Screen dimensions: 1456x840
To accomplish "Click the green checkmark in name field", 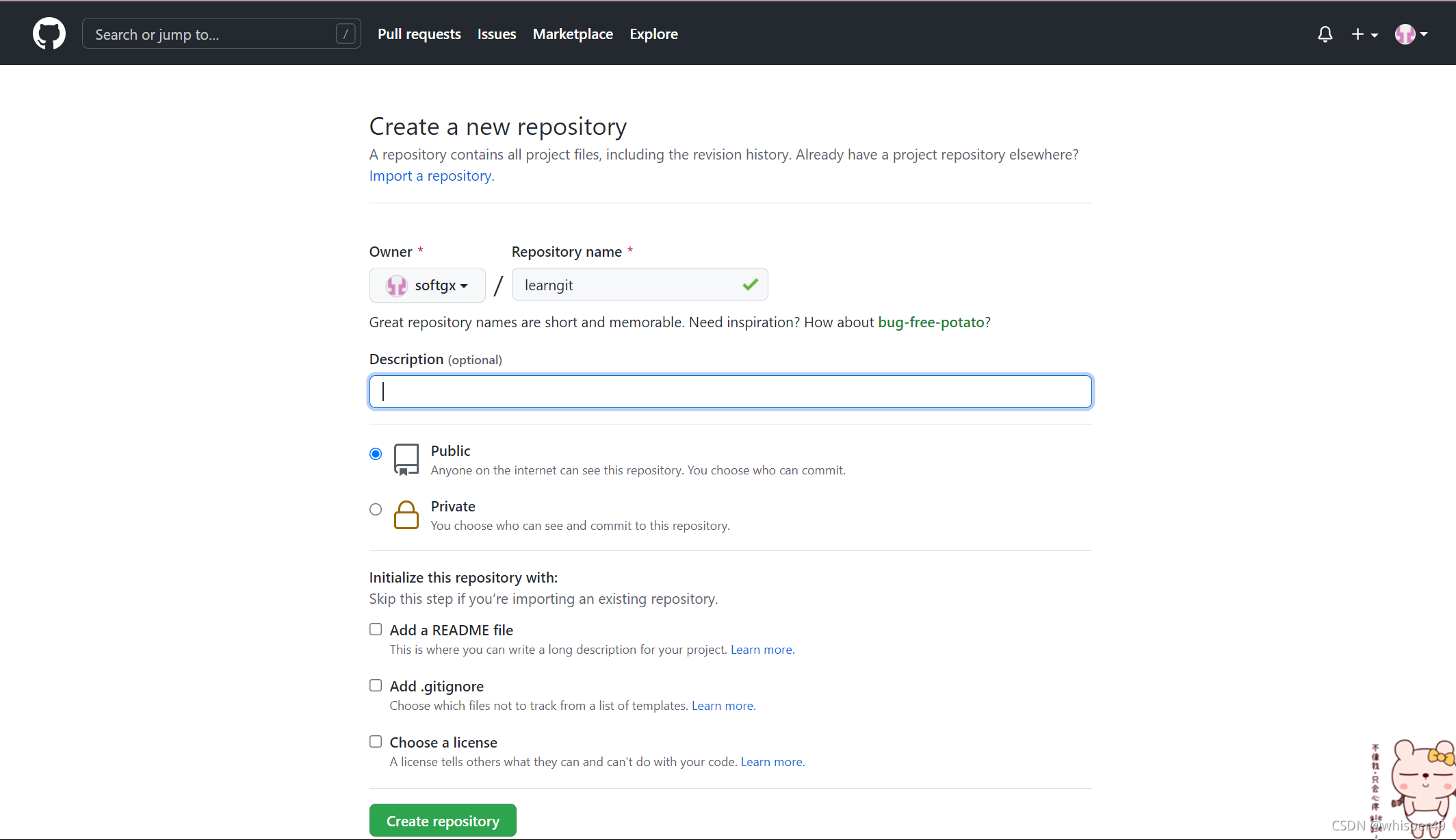I will click(x=750, y=284).
